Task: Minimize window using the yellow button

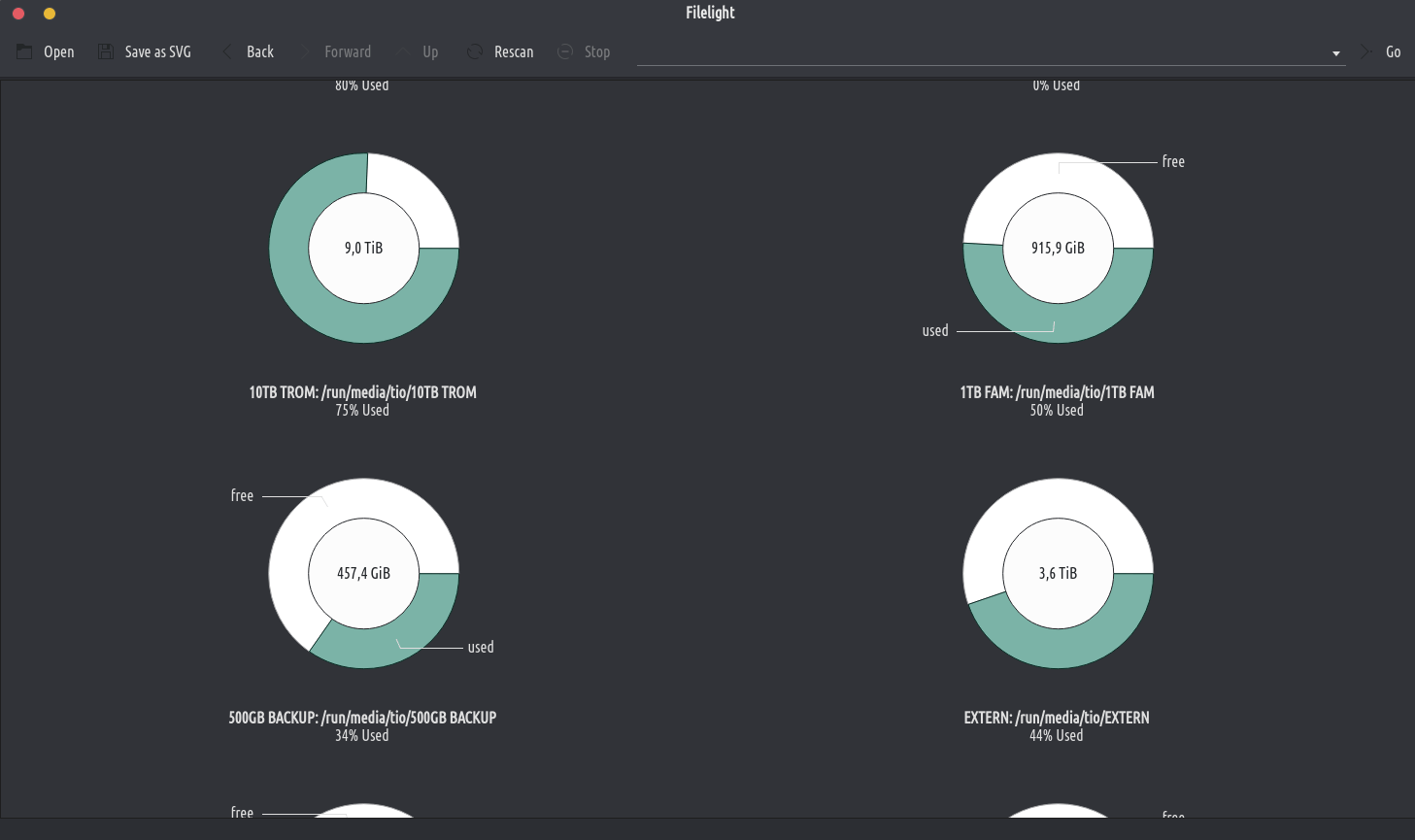Action: [50, 14]
